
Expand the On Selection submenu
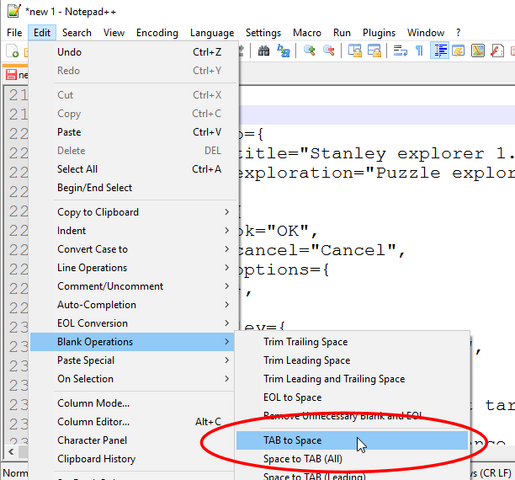coord(133,379)
